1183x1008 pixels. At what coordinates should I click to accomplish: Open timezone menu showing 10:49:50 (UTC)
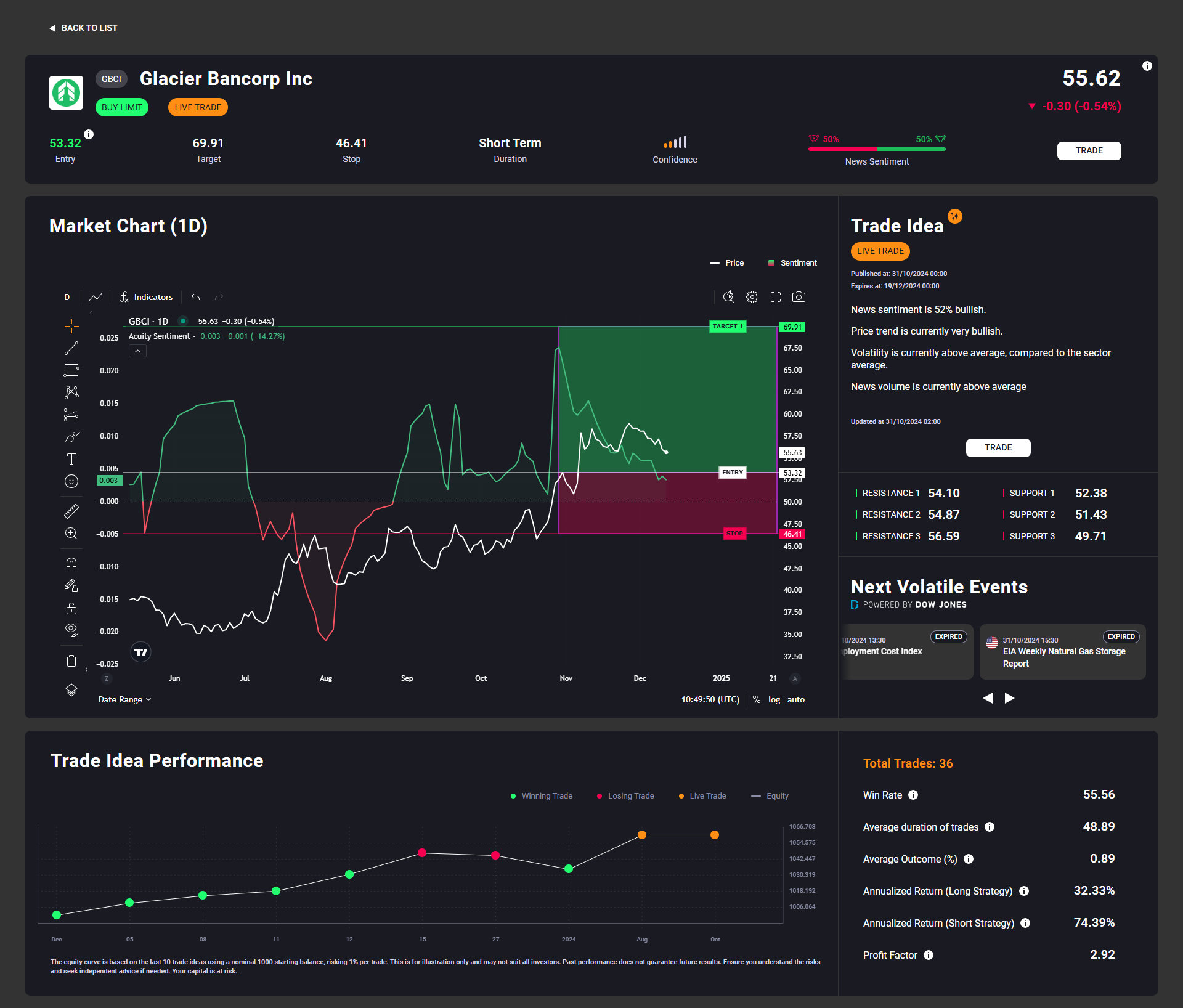(x=710, y=699)
